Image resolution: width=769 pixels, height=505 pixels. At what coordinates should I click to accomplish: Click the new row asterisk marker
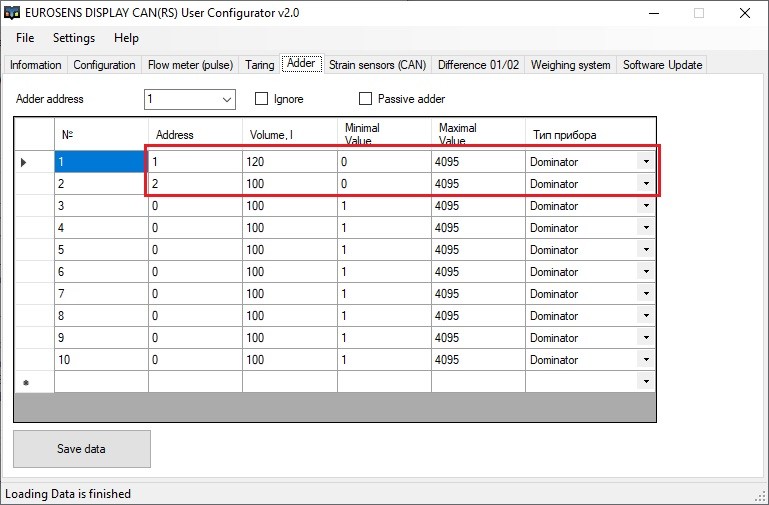pos(25,382)
